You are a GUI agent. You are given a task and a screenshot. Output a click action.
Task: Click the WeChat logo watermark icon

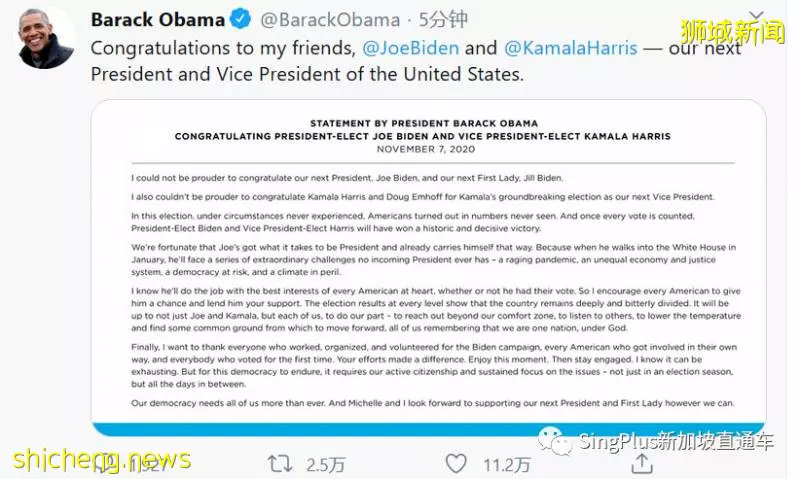tap(555, 440)
